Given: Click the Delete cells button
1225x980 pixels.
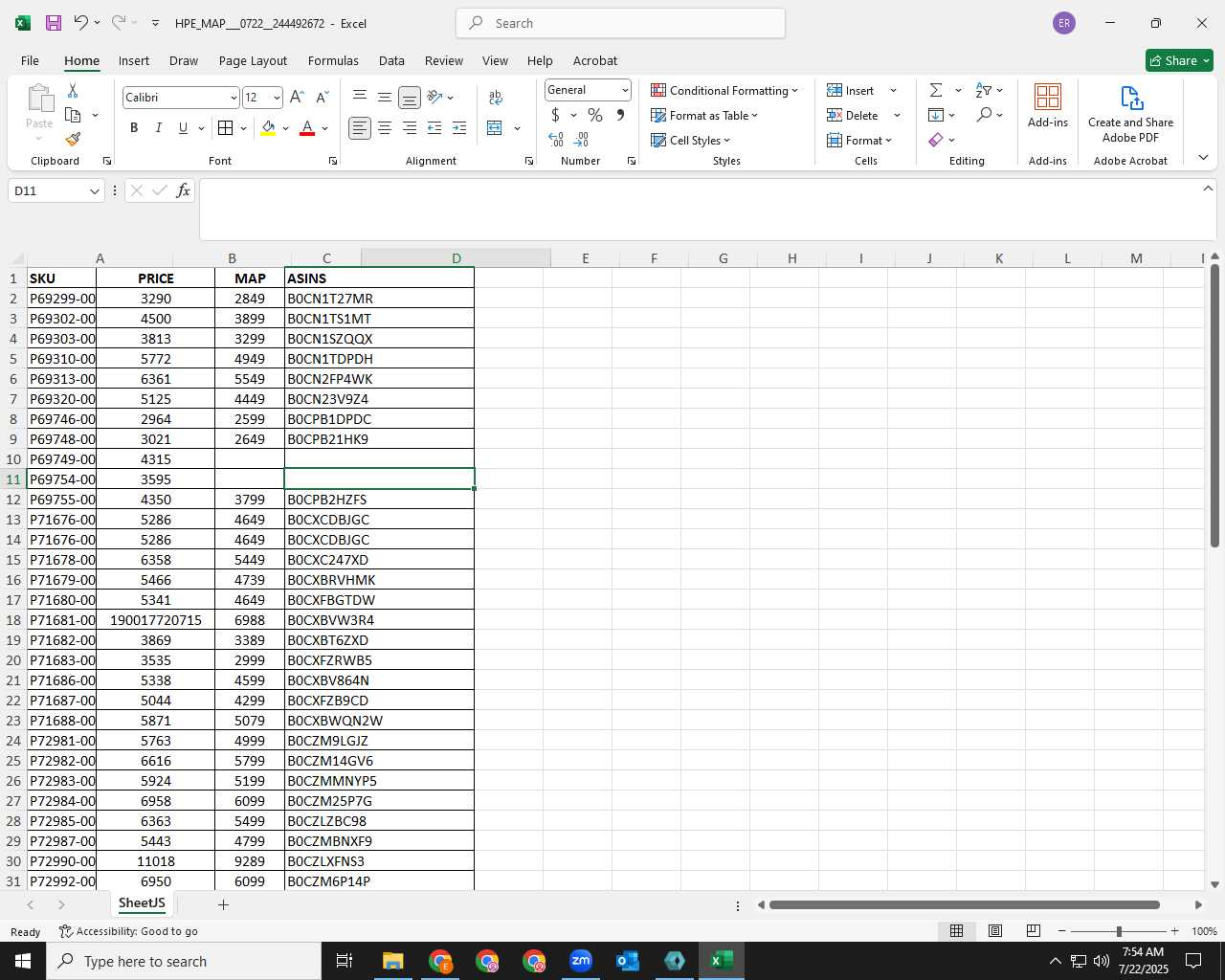Looking at the screenshot, I should tap(853, 115).
